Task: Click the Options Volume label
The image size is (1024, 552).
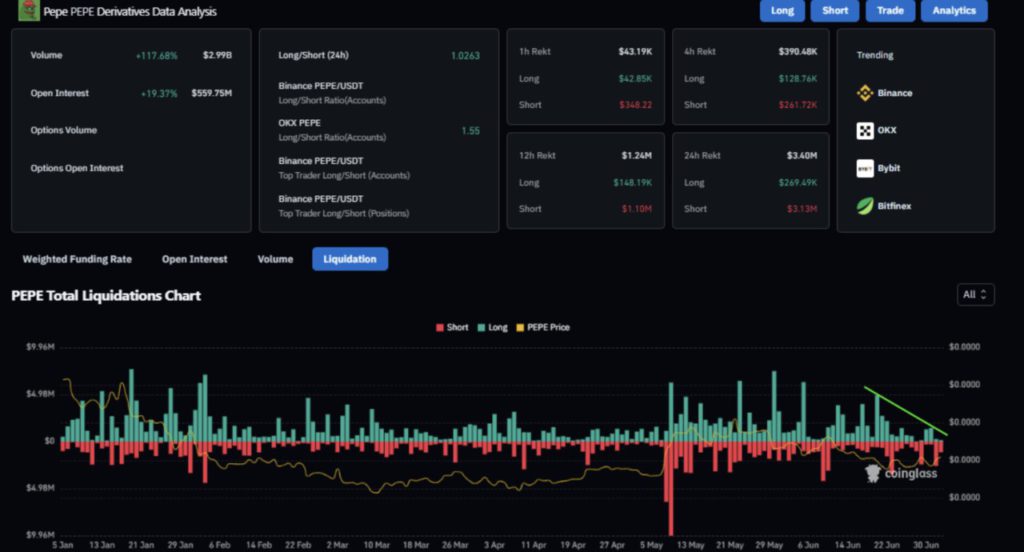Action: tap(63, 131)
